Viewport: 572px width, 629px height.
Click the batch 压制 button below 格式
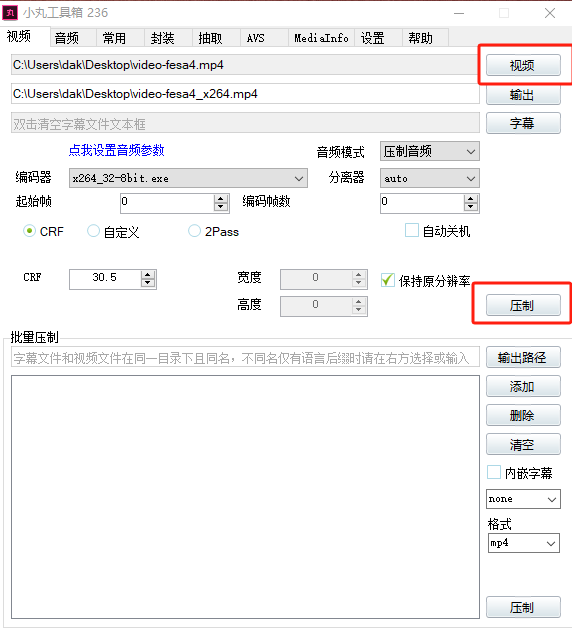click(523, 607)
